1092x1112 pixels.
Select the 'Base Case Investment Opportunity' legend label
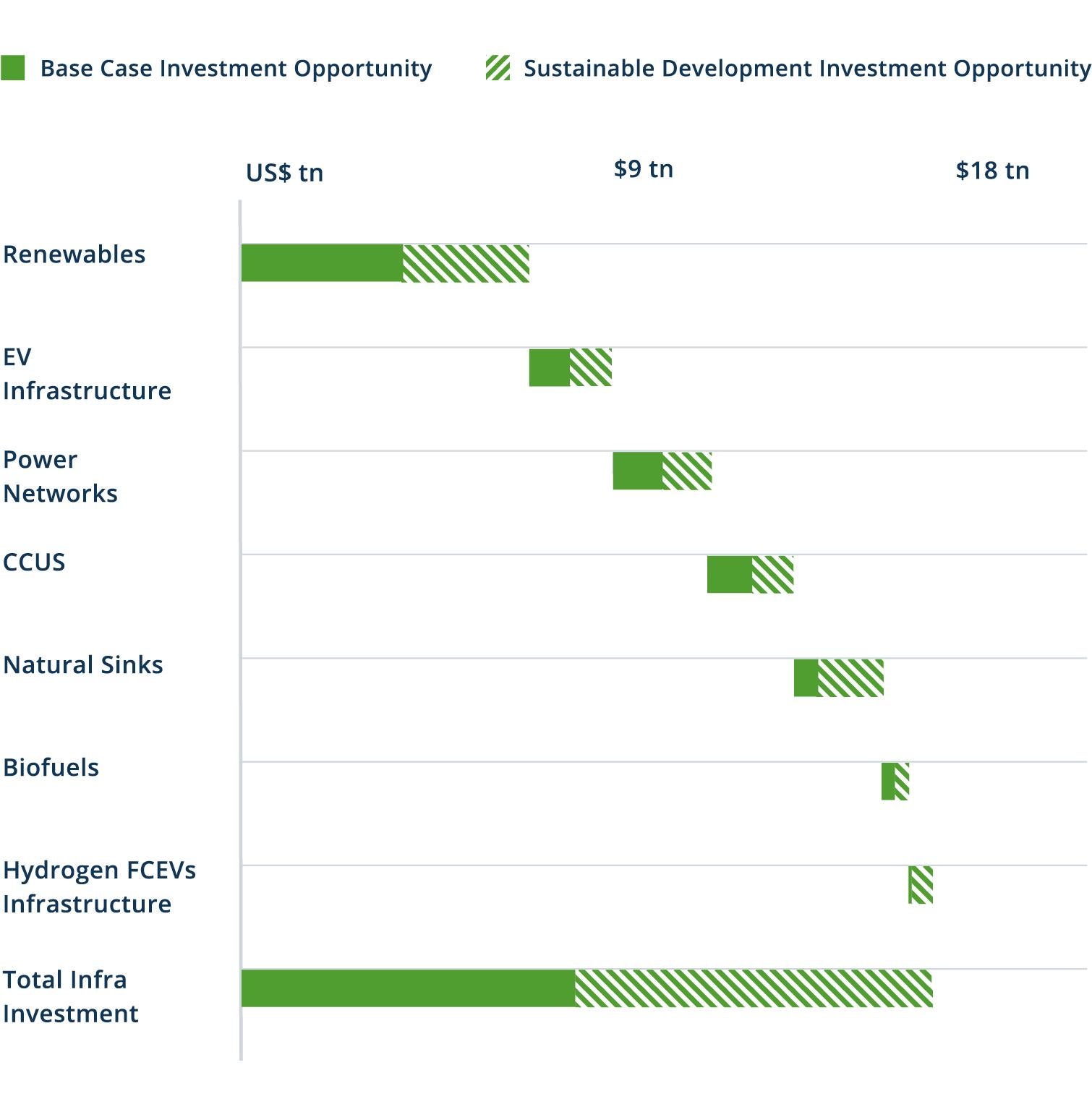pos(236,68)
